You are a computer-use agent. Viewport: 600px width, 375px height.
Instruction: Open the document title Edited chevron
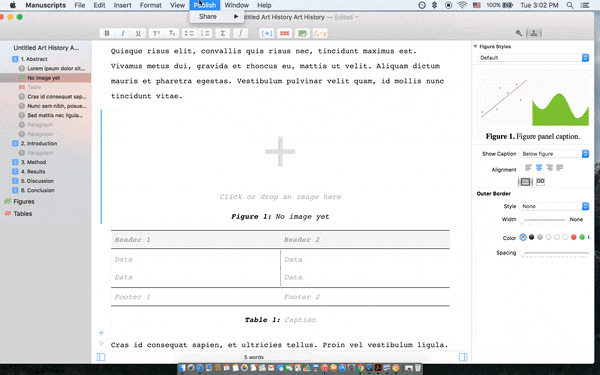(357, 17)
